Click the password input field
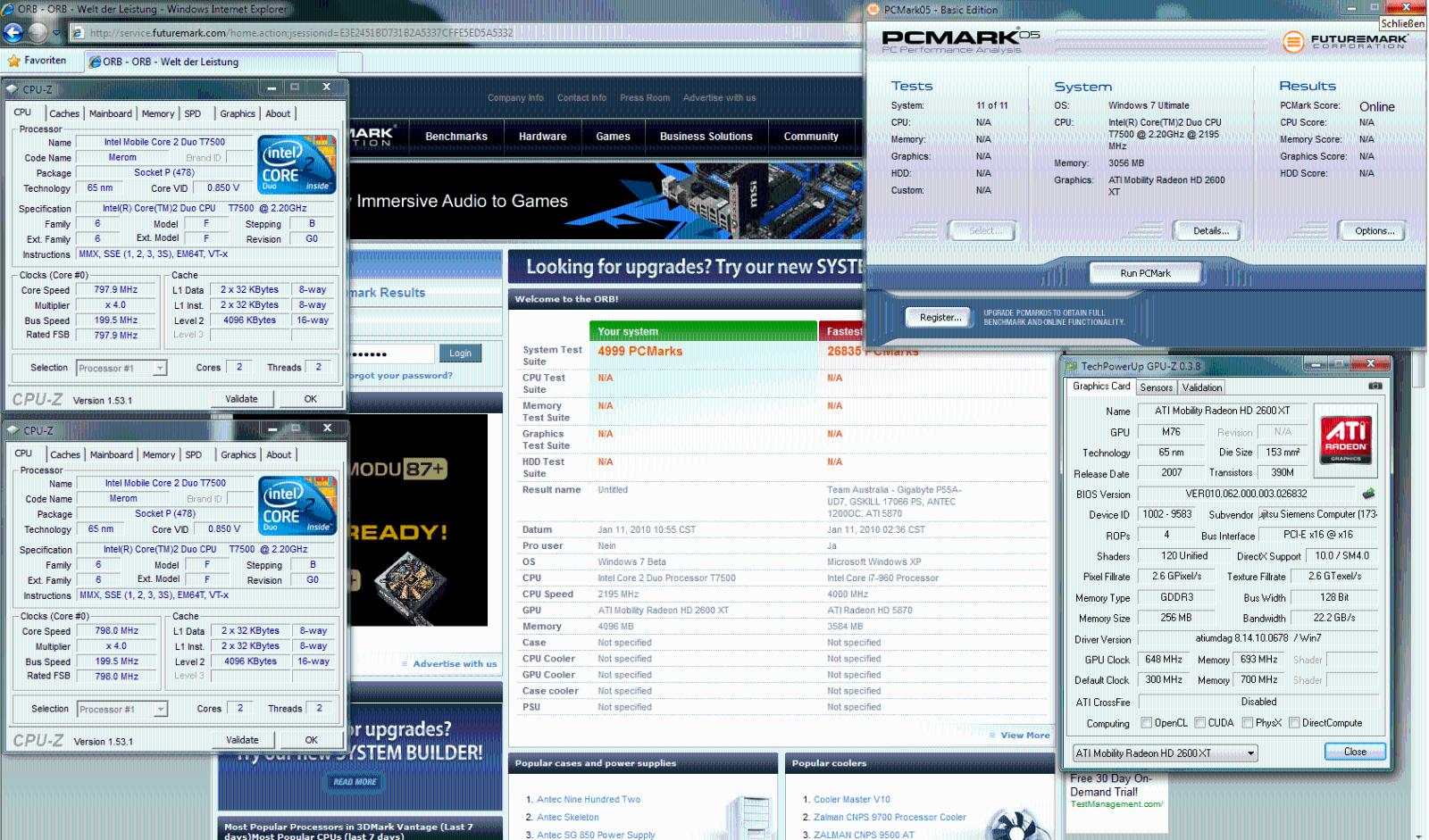This screenshot has height=840, width=1429. (x=391, y=353)
